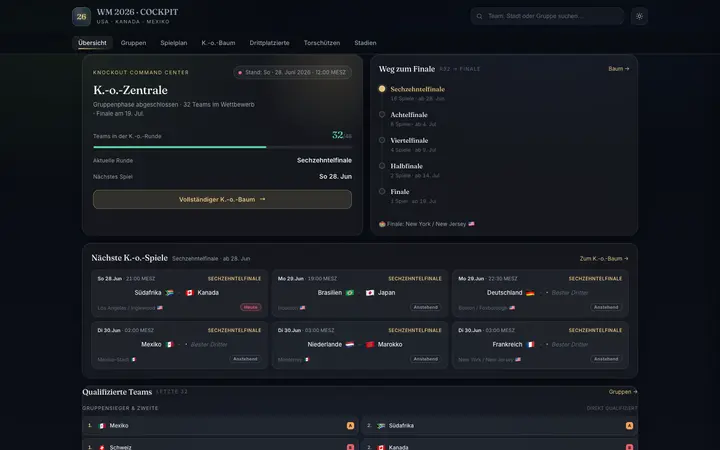Open the Südafrika vs Kanada match card
The height and width of the screenshot is (450, 720).
point(180,293)
